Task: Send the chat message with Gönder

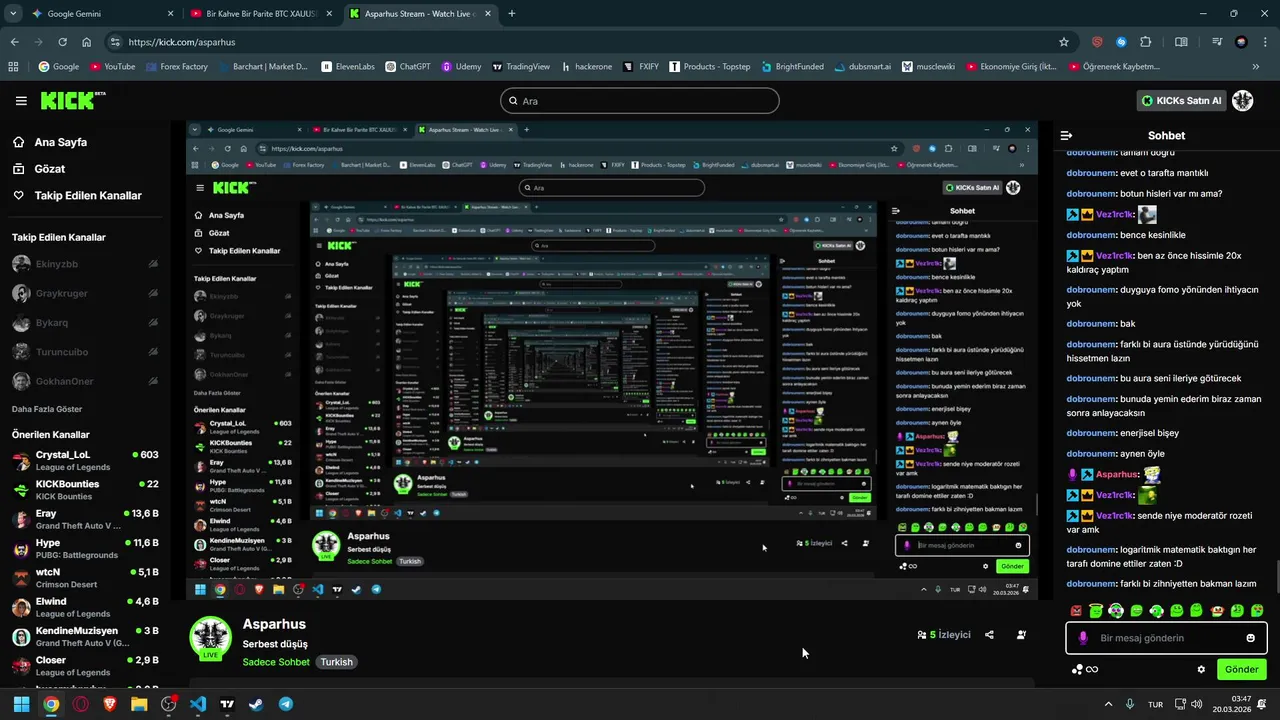Action: (x=1241, y=669)
